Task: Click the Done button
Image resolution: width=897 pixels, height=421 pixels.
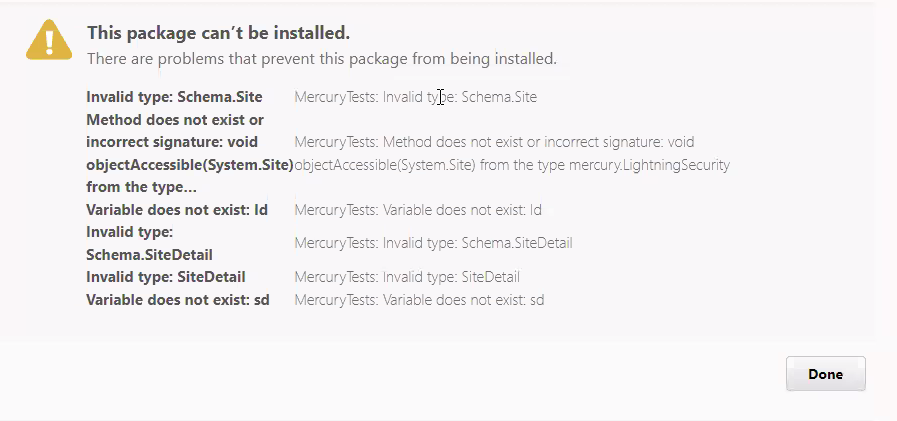Action: pyautogui.click(x=825, y=374)
